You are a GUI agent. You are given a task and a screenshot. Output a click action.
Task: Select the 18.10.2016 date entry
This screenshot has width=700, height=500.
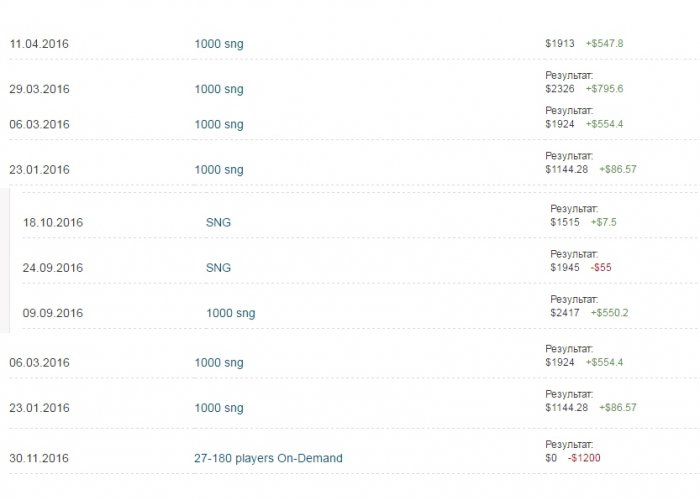[x=53, y=222]
